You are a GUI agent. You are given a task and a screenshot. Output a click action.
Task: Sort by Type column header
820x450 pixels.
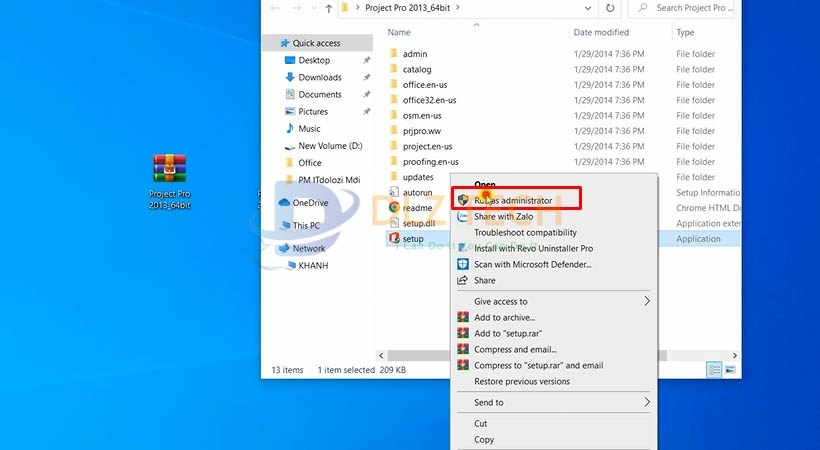coord(685,32)
